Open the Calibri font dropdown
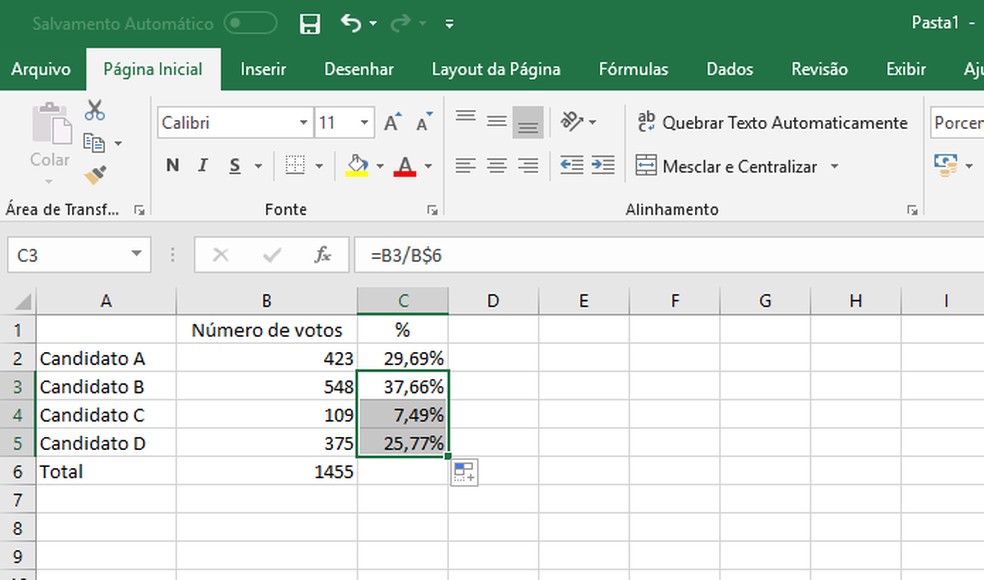 305,122
